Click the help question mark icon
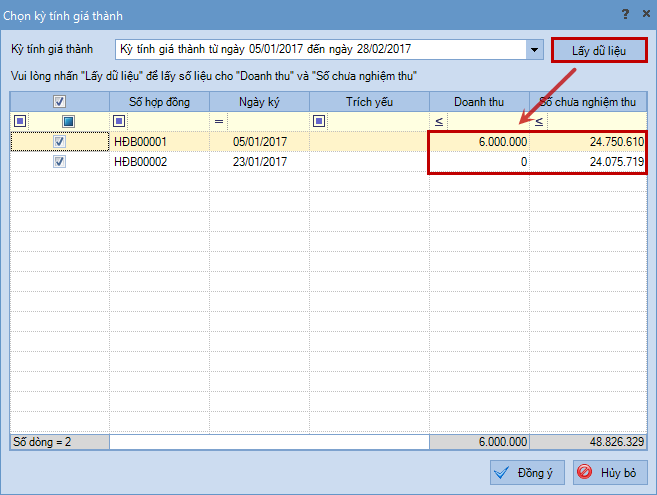This screenshot has height=495, width=657. point(625,14)
